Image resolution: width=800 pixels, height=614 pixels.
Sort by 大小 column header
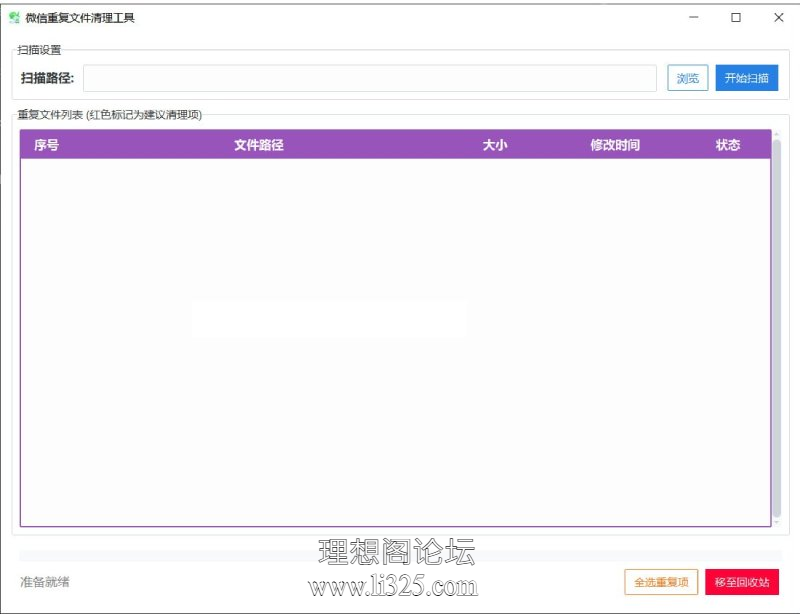coord(495,145)
